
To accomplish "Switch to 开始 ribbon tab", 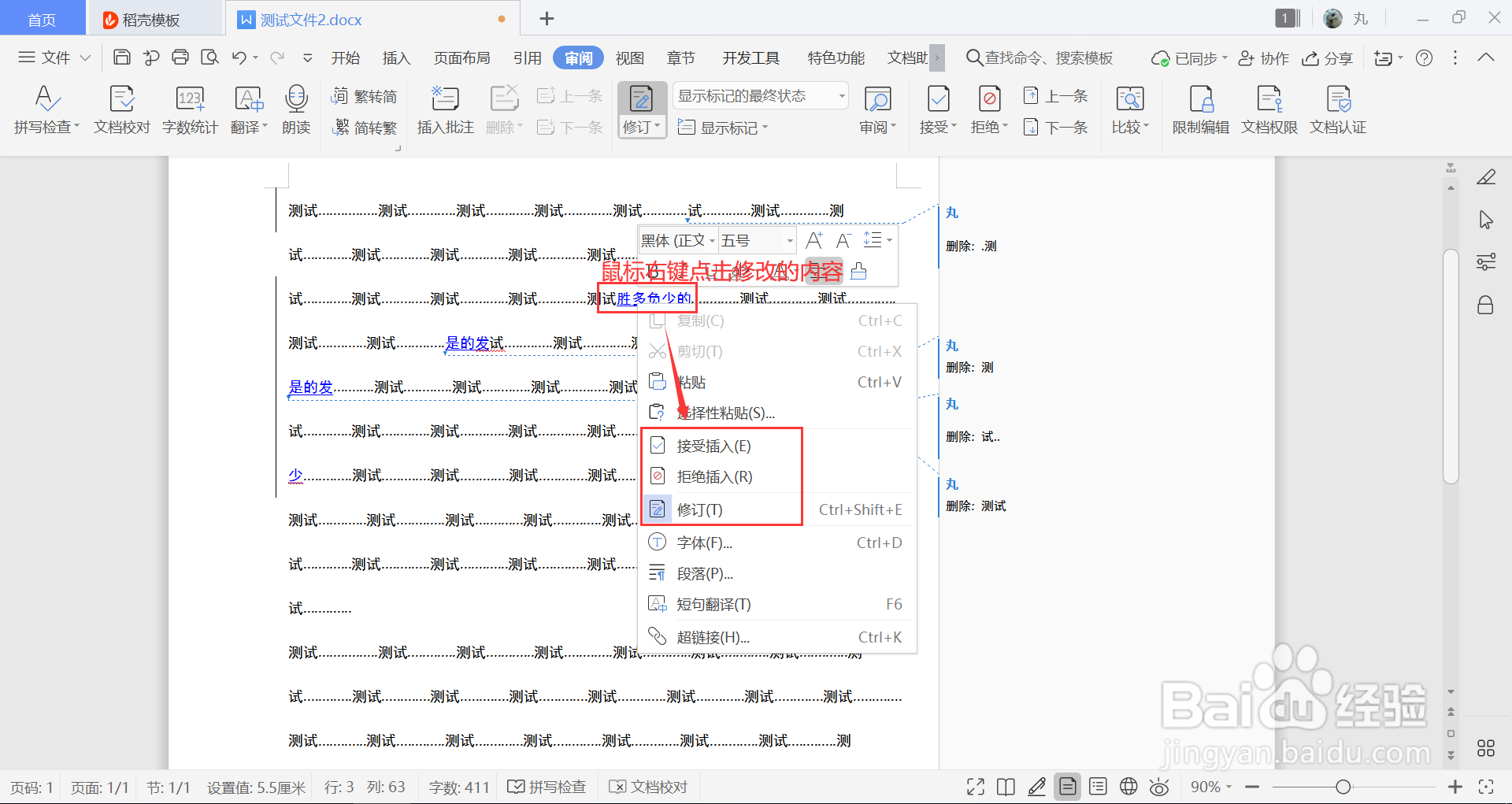I will (345, 57).
